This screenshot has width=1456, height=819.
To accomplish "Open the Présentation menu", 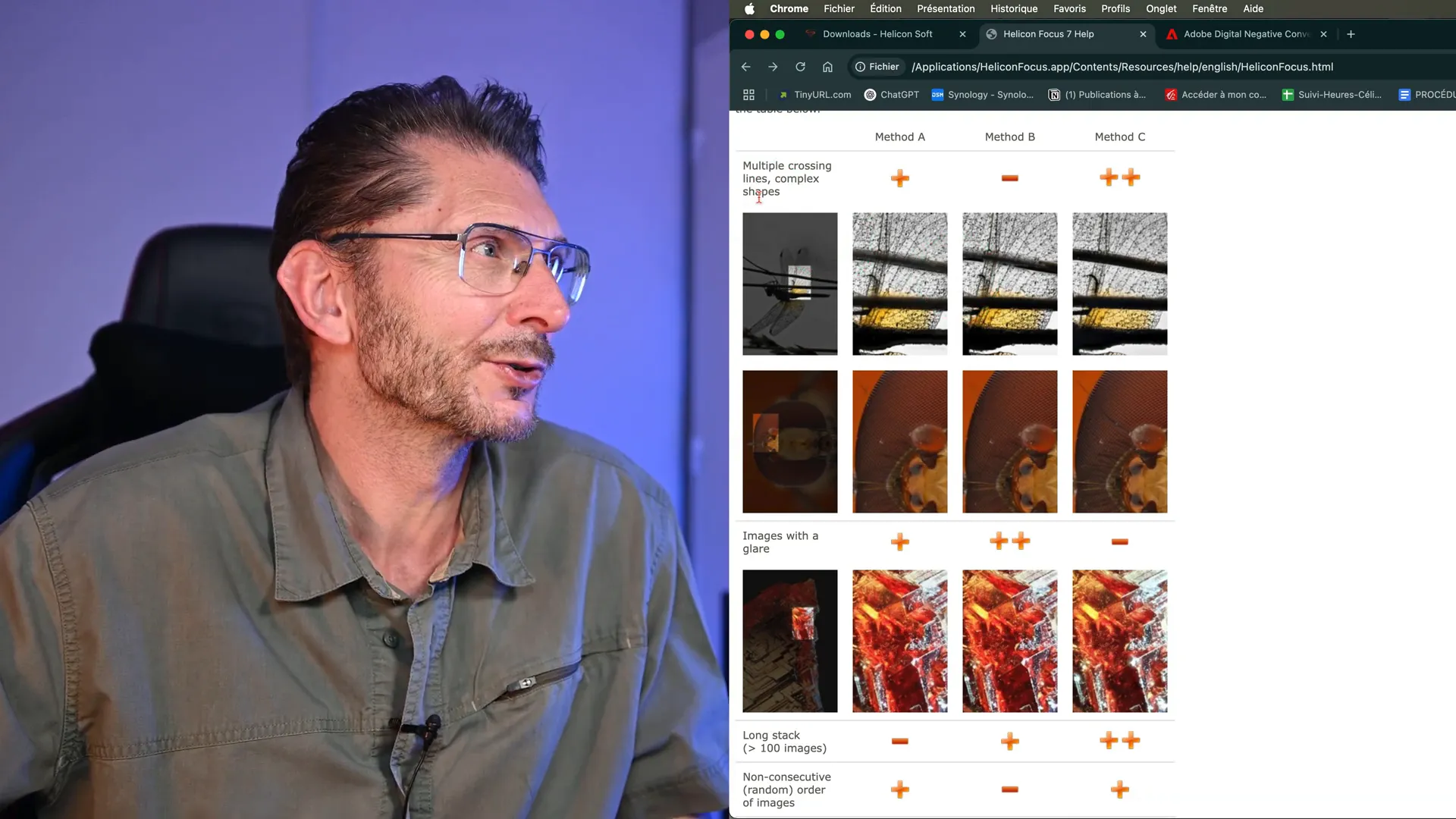I will click(946, 9).
